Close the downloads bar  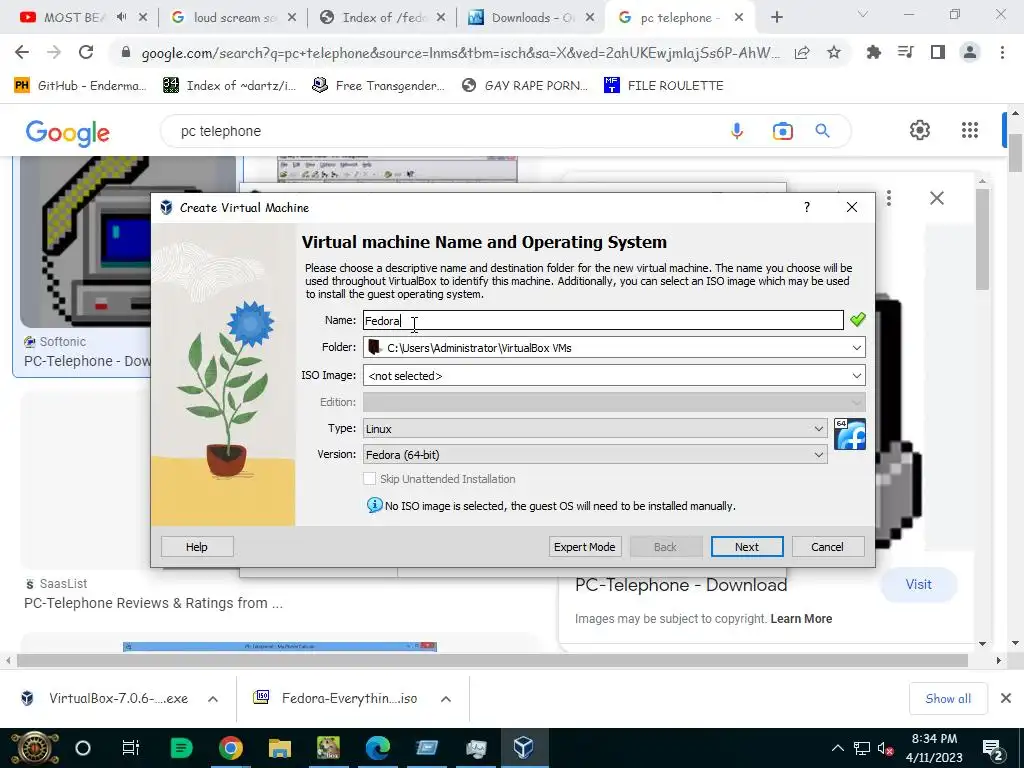(x=1006, y=698)
